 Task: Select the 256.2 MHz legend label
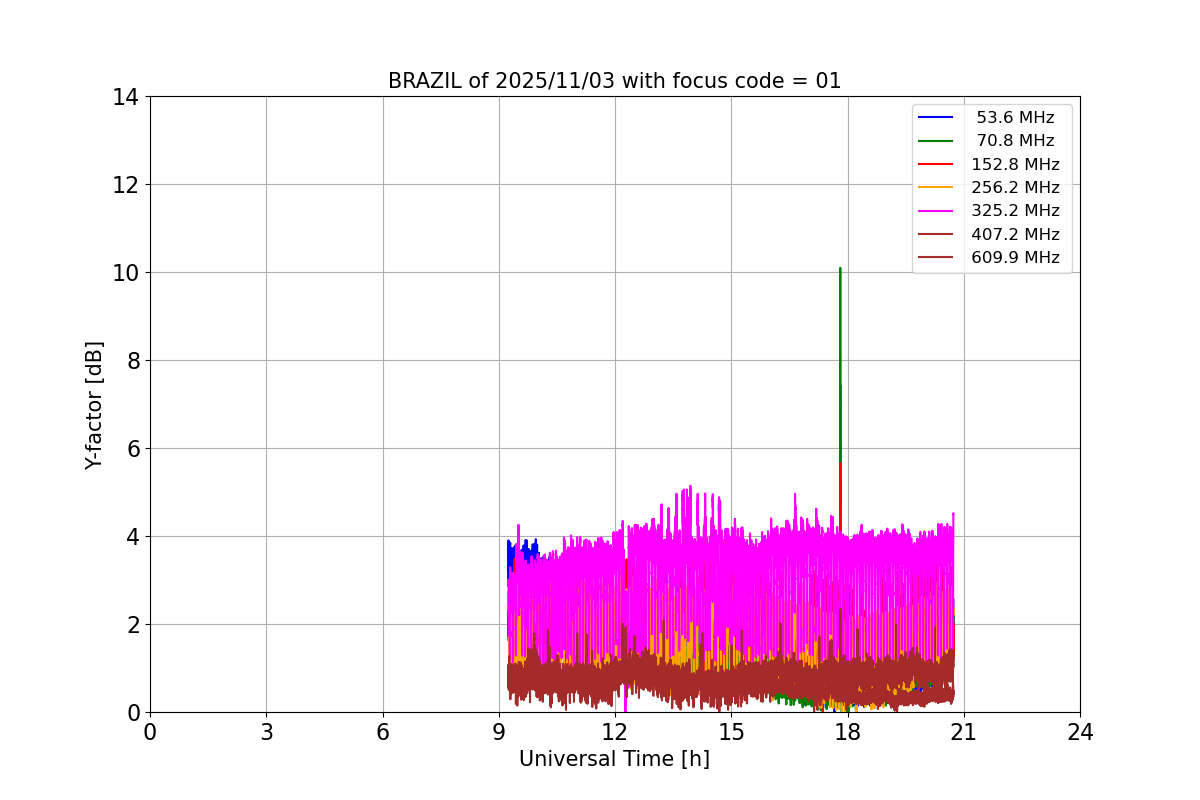click(1015, 188)
